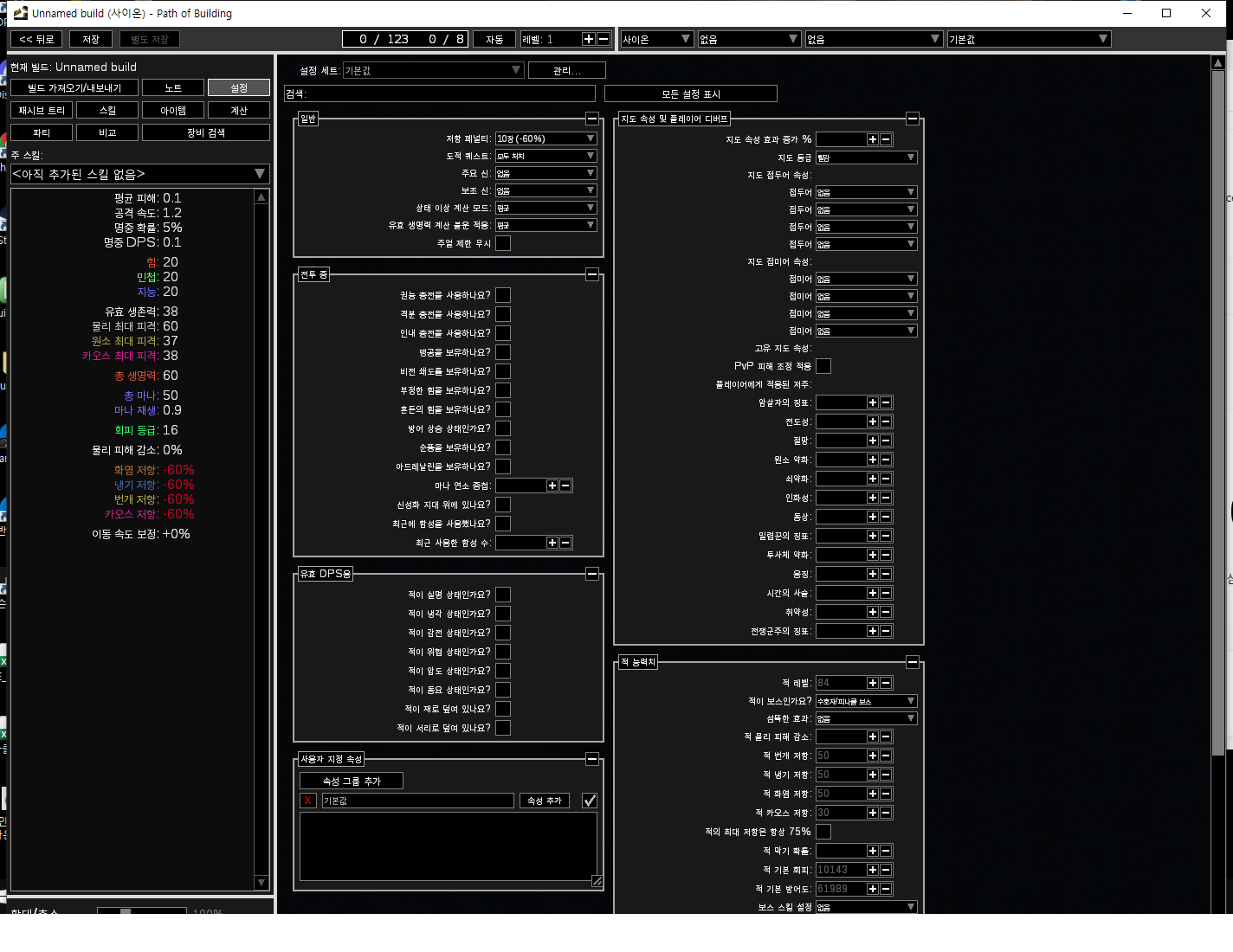
Task: Click the red X delete group icon
Action: point(307,801)
